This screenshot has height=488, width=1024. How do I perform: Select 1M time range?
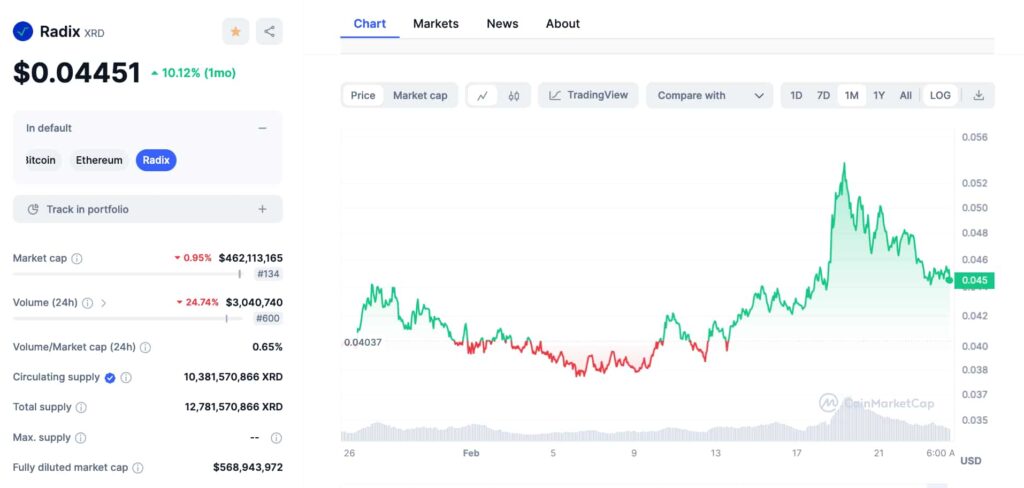click(852, 95)
